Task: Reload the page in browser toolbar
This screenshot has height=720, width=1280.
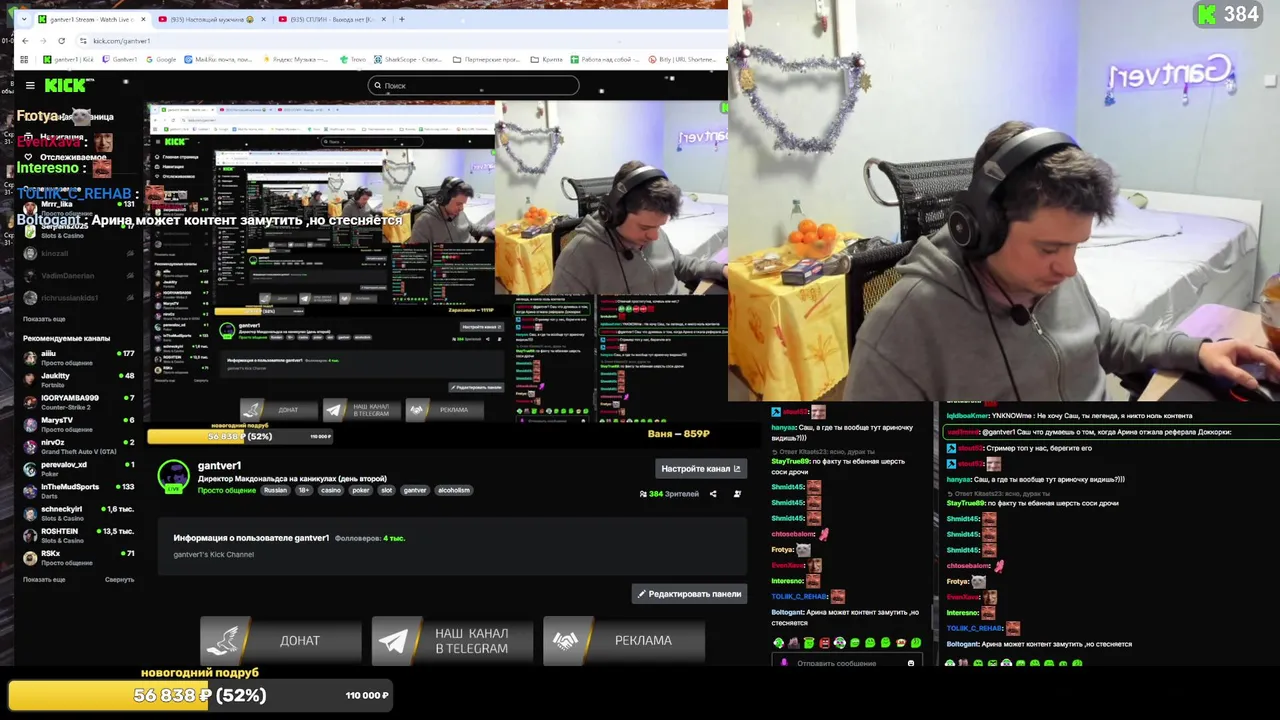Action: (62, 41)
